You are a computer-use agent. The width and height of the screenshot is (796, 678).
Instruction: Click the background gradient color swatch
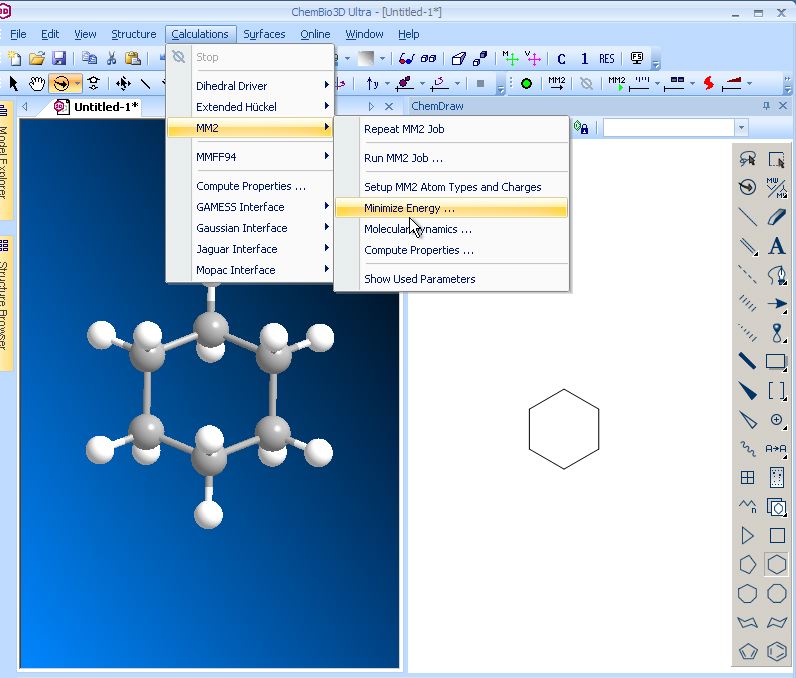(366, 58)
